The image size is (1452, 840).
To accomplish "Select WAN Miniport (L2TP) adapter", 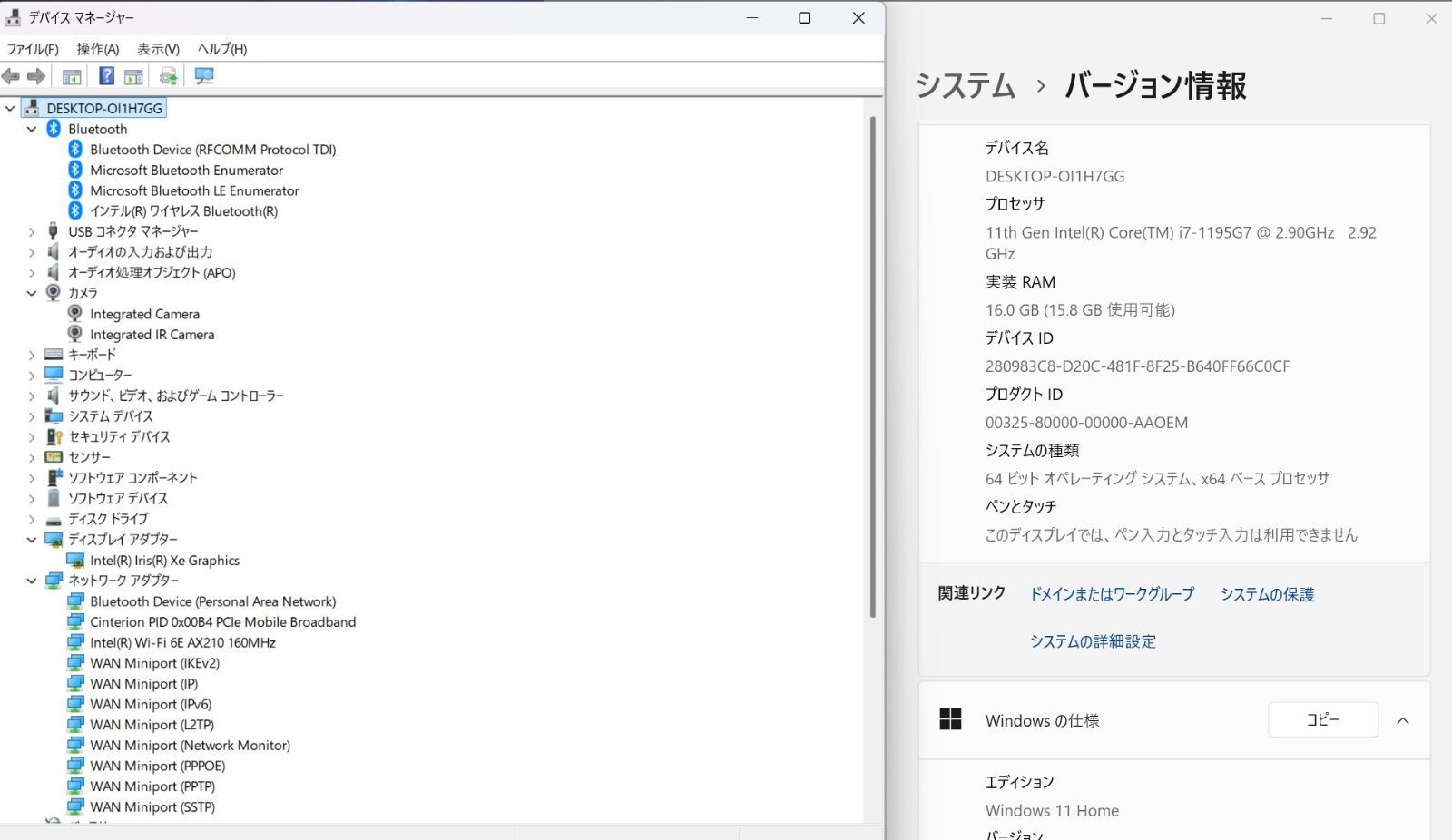I will tap(152, 725).
